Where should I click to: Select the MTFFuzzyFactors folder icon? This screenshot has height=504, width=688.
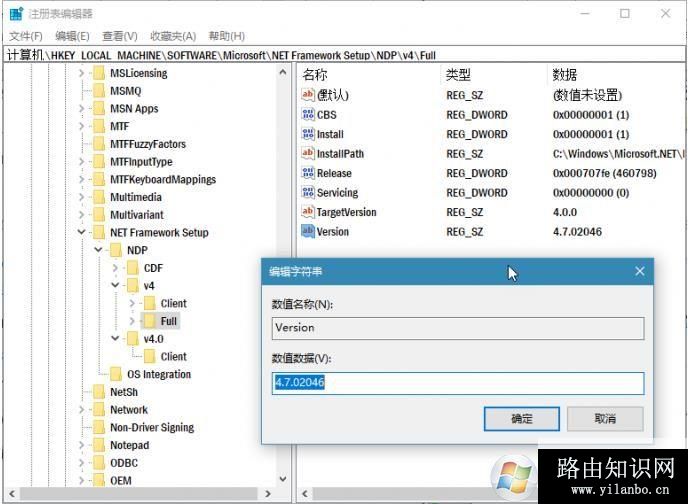point(99,144)
